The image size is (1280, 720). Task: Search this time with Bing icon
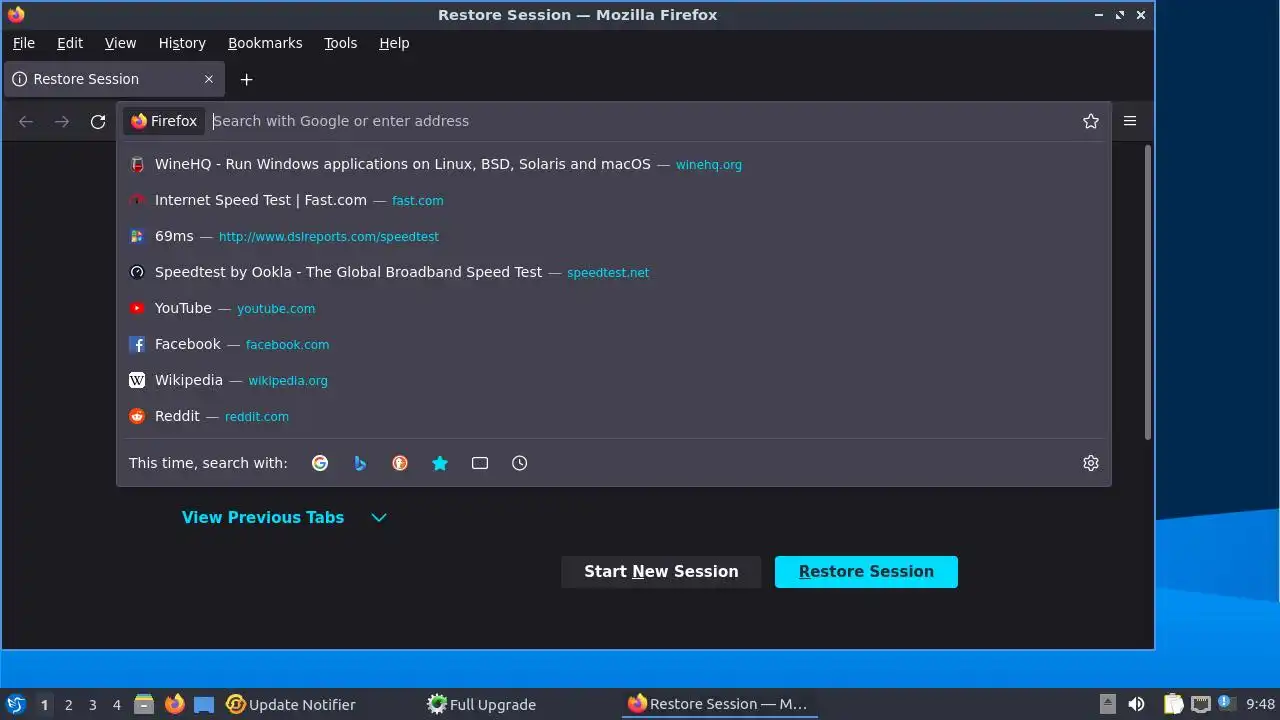coord(360,463)
